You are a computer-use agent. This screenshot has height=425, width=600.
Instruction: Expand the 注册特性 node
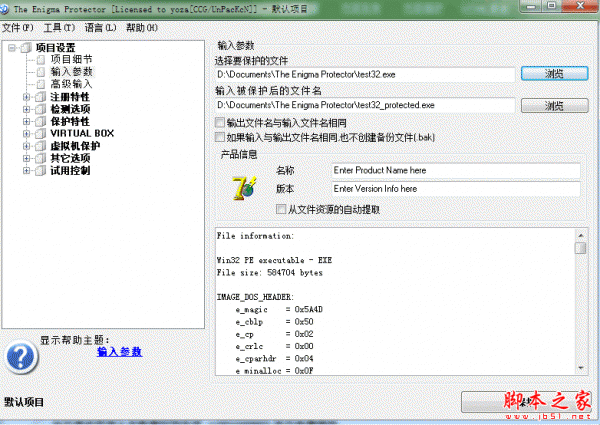26,97
